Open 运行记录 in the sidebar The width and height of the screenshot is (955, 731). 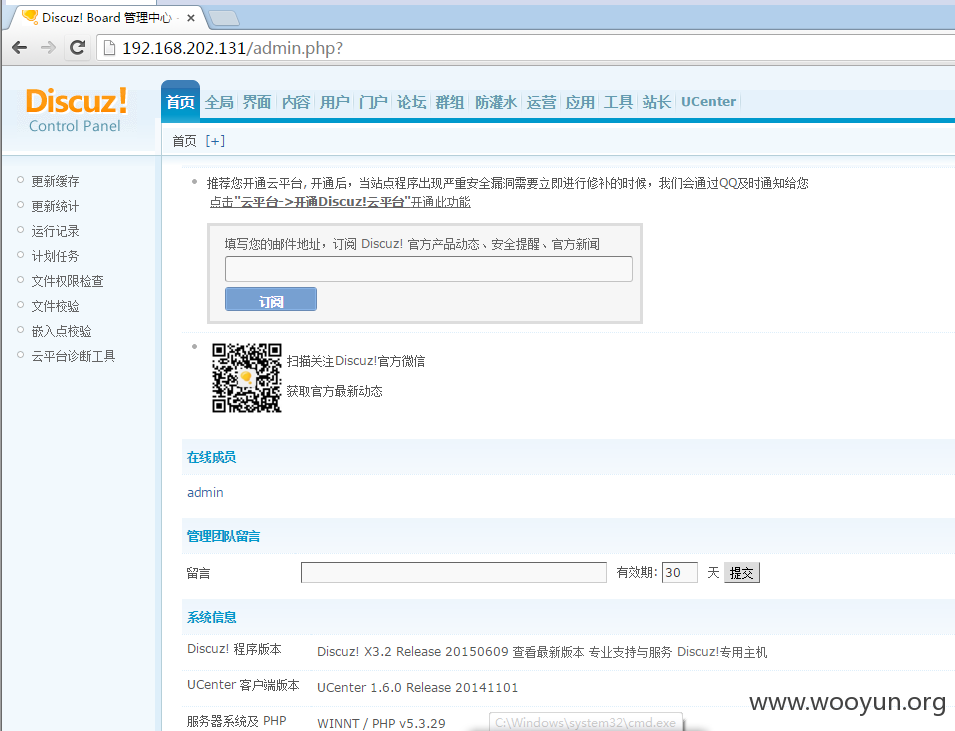[x=55, y=231]
